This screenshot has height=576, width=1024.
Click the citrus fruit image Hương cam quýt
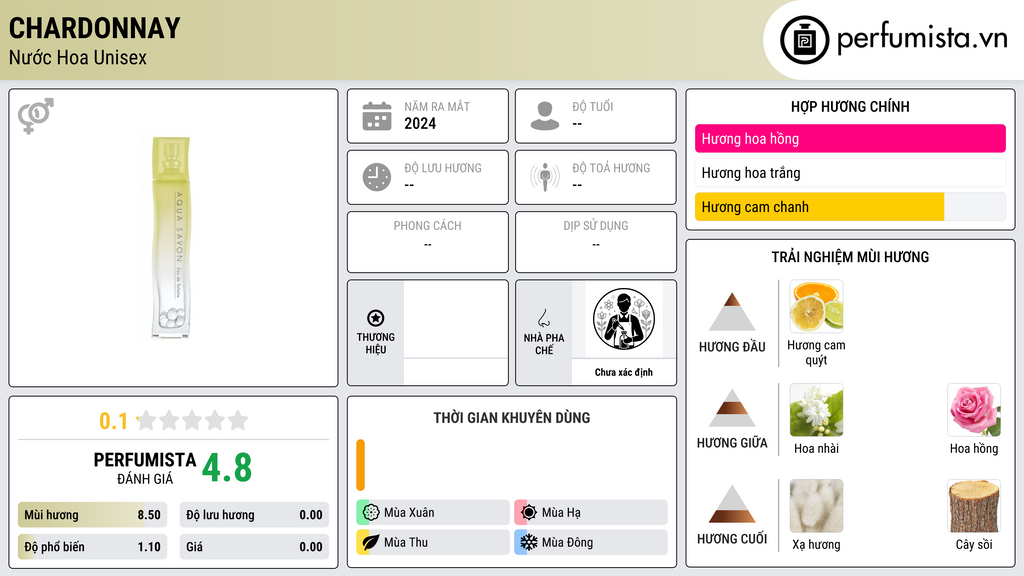pos(816,306)
